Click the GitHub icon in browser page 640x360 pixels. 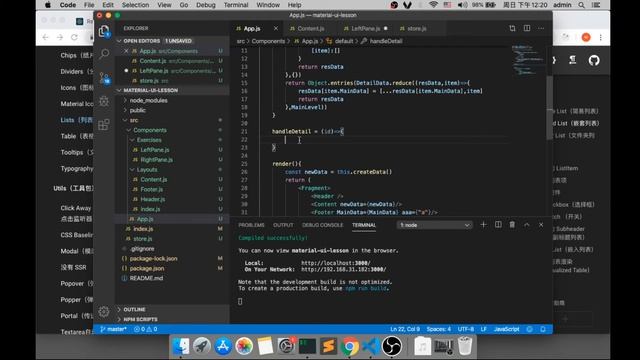594,60
